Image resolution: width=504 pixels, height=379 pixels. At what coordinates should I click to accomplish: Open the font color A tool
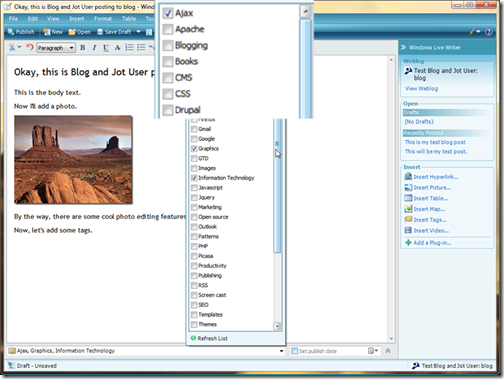[117, 48]
